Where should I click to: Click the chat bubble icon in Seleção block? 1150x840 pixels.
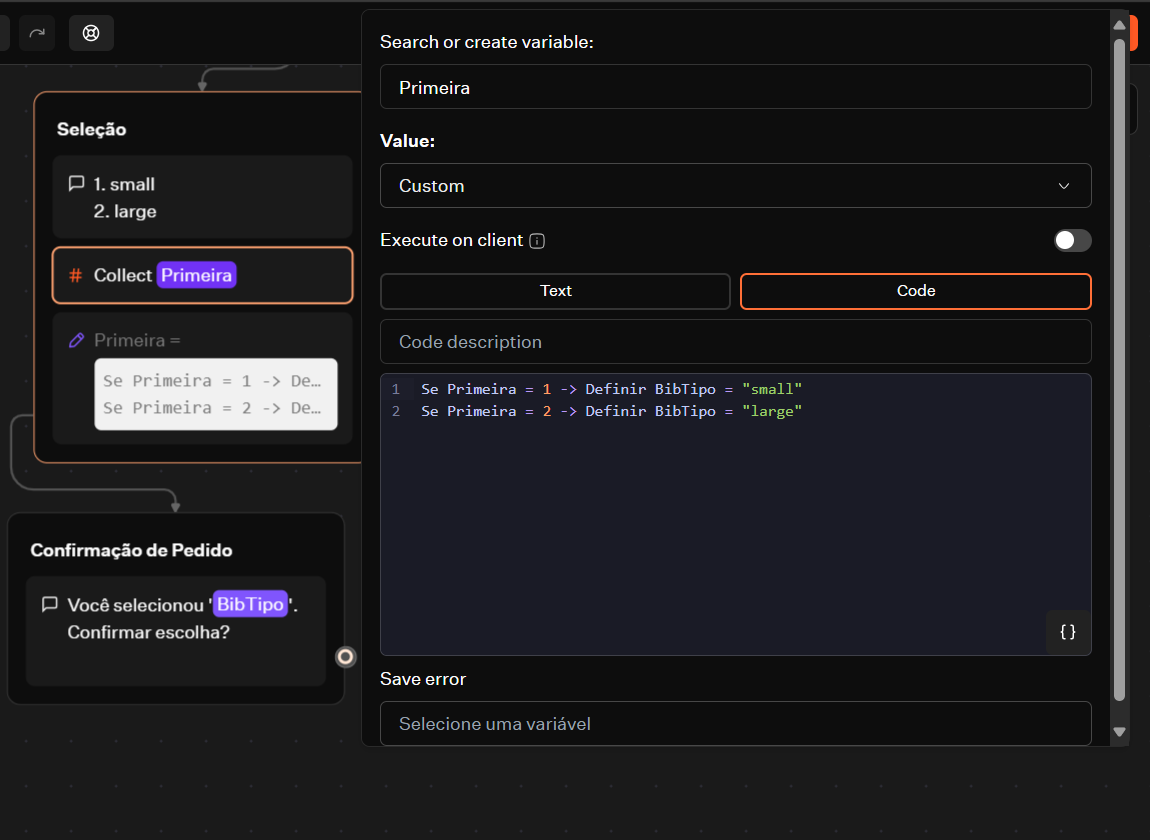[x=76, y=184]
